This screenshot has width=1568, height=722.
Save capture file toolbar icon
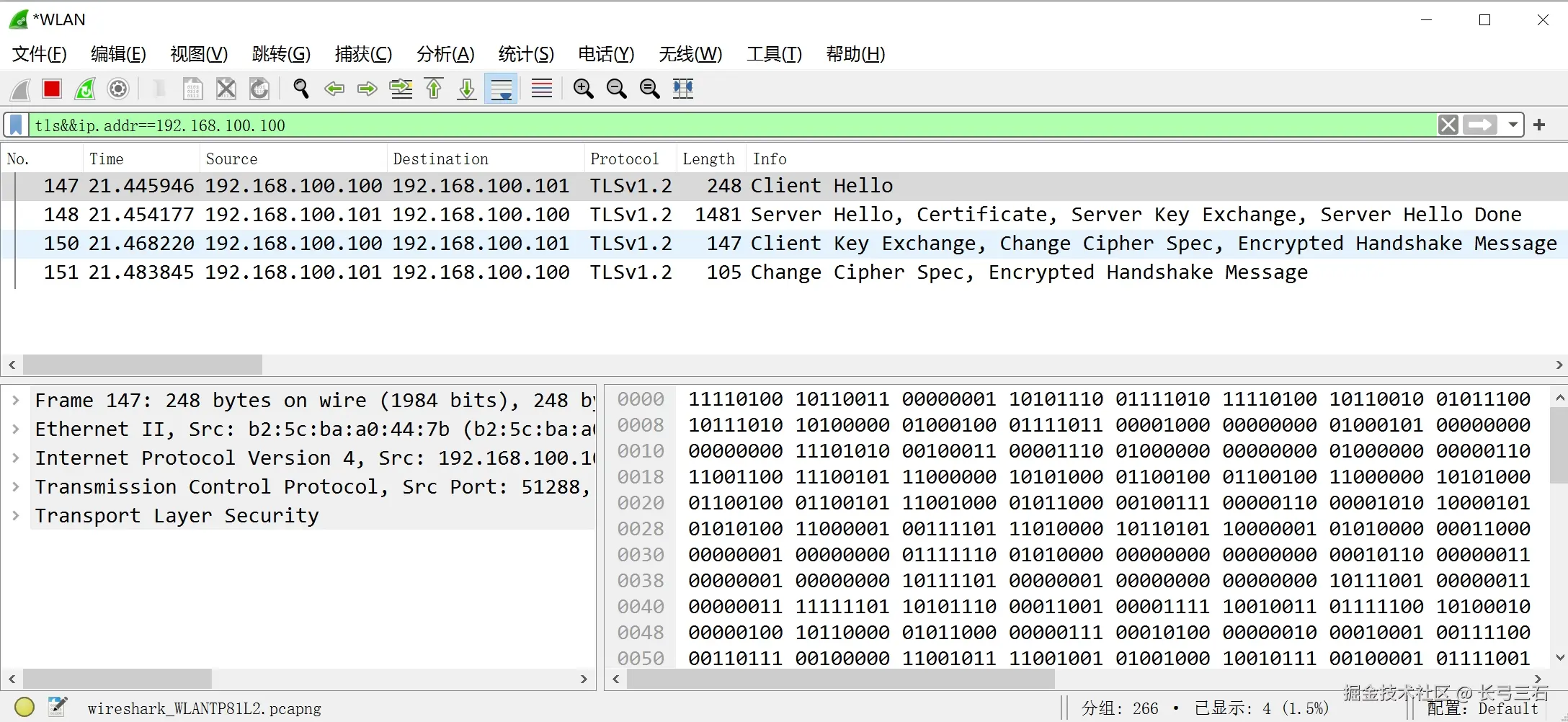(192, 89)
